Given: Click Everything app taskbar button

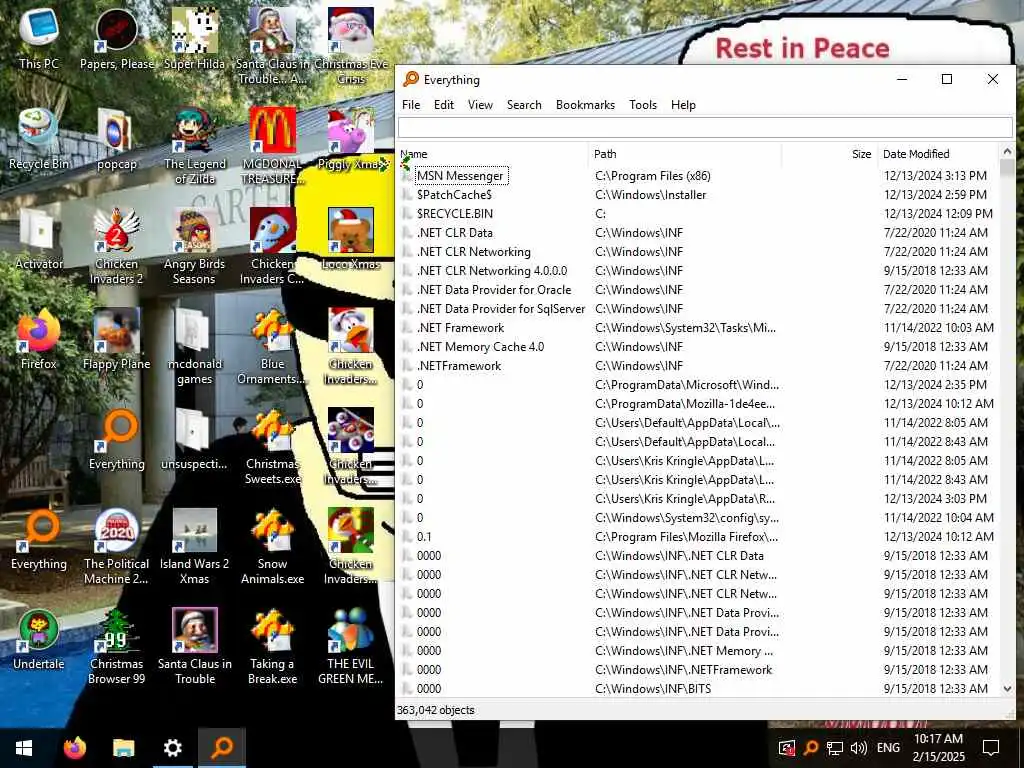Looking at the screenshot, I should click(222, 748).
